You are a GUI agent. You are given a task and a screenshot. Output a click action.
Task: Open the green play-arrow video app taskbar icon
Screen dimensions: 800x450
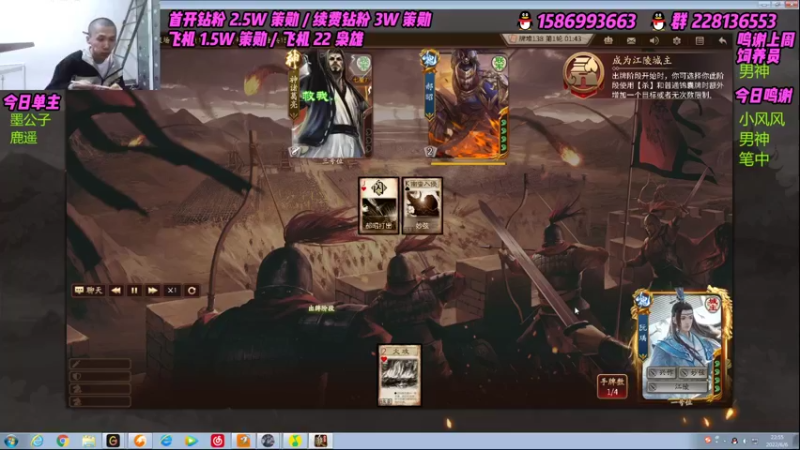pyautogui.click(x=191, y=441)
